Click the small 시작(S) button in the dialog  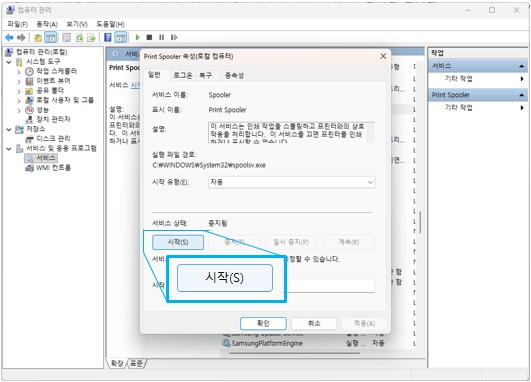[x=178, y=242]
